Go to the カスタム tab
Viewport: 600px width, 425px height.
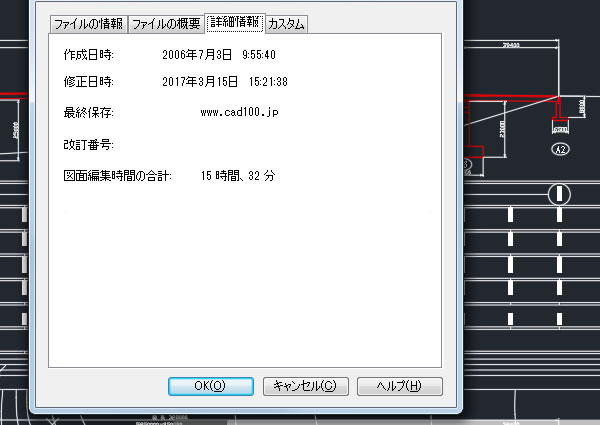286,24
